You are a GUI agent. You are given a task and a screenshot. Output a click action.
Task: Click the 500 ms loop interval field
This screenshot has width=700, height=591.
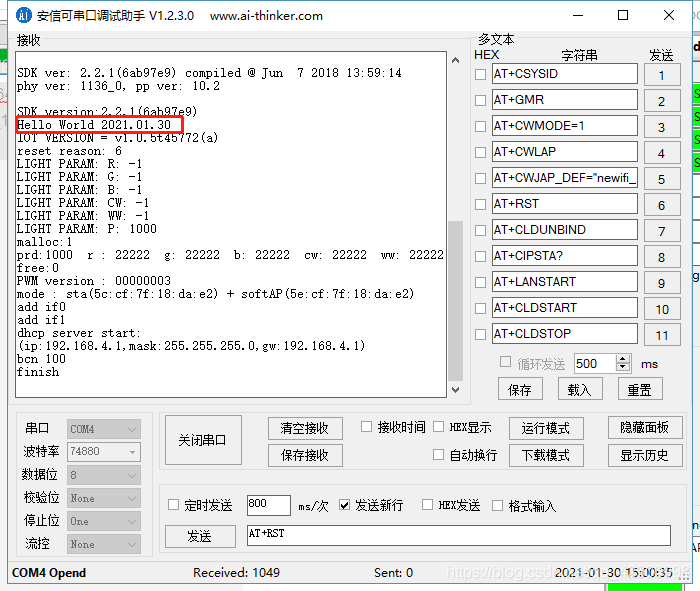tap(595, 363)
